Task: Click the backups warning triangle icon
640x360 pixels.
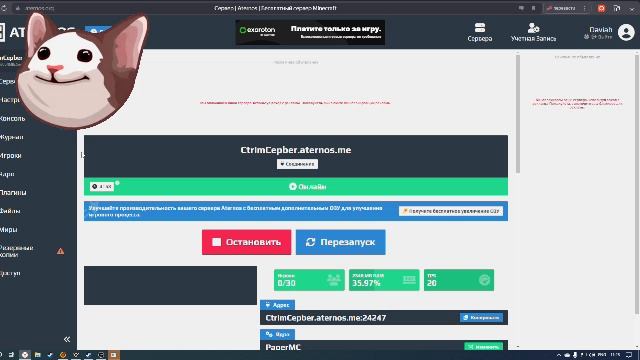Action: pos(60,251)
